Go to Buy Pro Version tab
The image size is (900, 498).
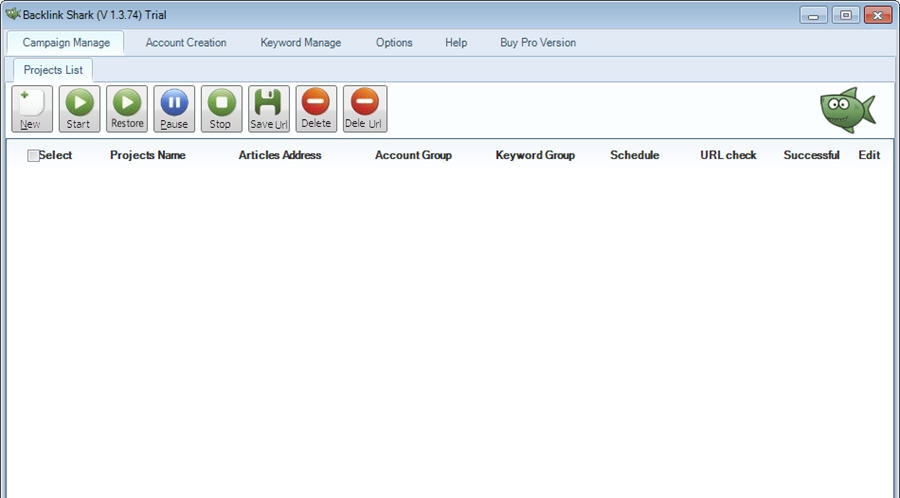(538, 42)
